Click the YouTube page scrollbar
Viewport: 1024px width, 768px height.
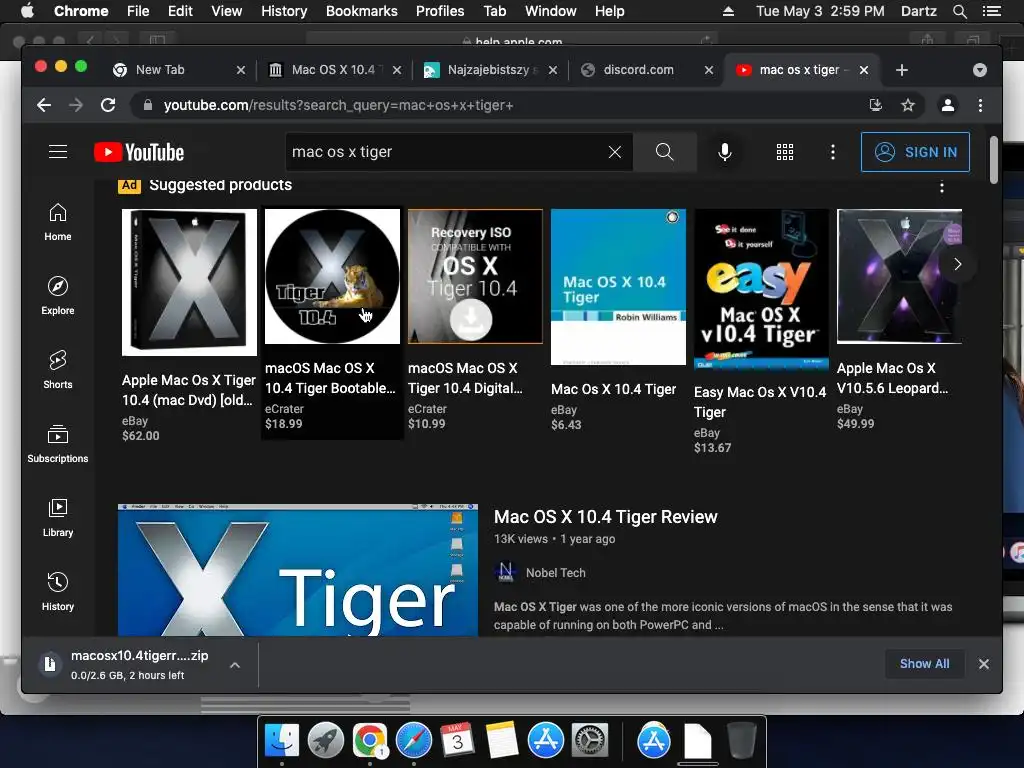(993, 160)
